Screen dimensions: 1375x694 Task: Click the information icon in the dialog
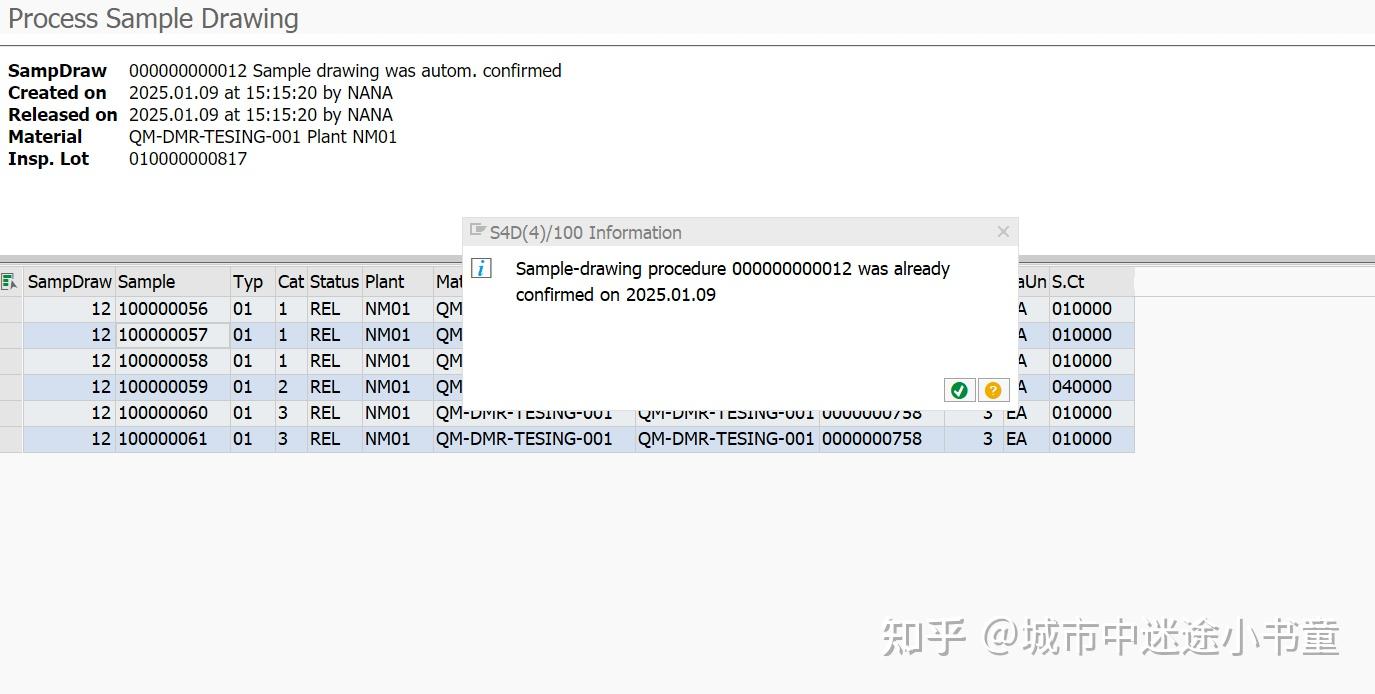coord(481,267)
